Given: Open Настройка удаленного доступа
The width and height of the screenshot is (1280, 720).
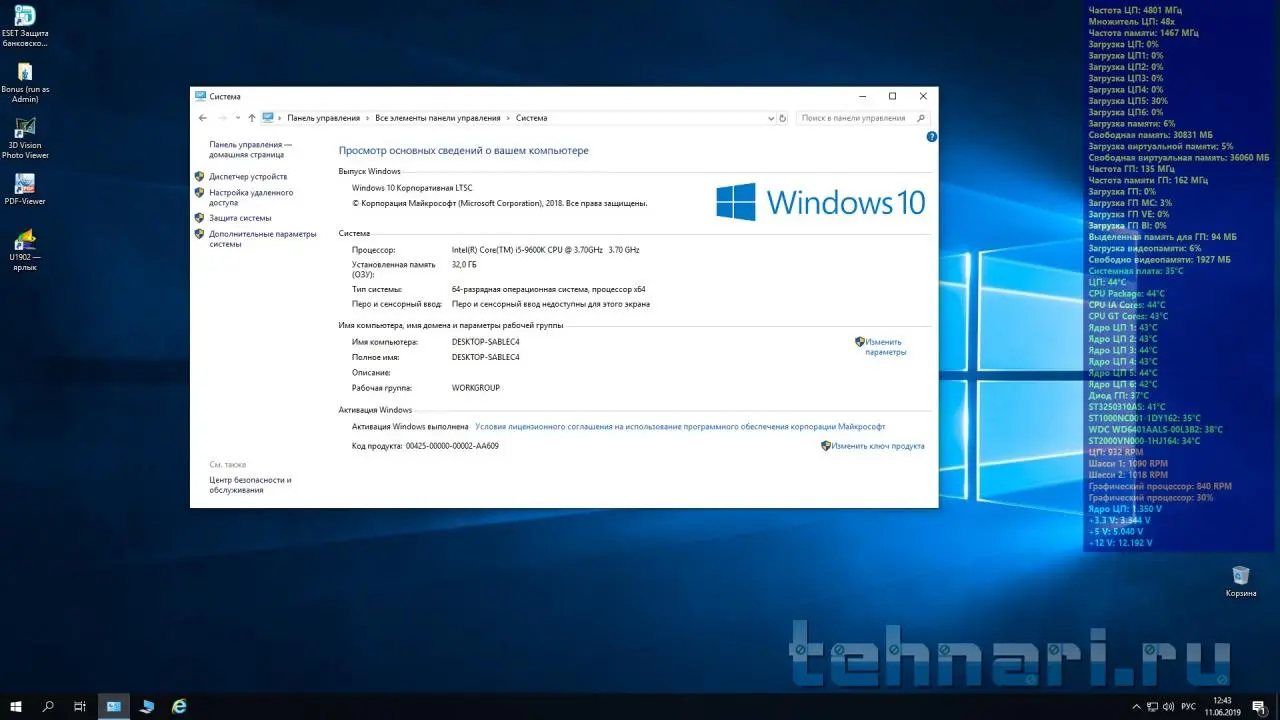Looking at the screenshot, I should click(x=251, y=197).
